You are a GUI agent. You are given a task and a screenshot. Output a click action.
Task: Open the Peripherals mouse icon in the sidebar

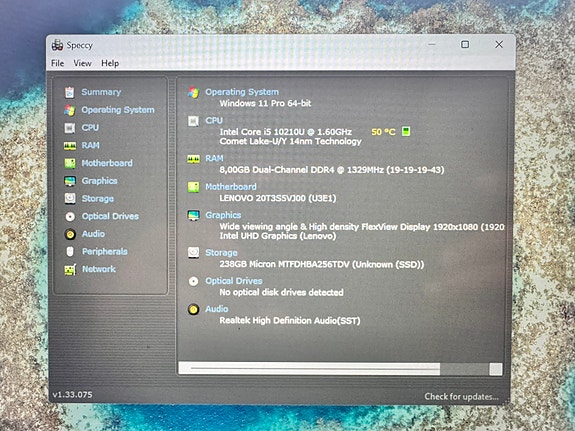pos(70,252)
